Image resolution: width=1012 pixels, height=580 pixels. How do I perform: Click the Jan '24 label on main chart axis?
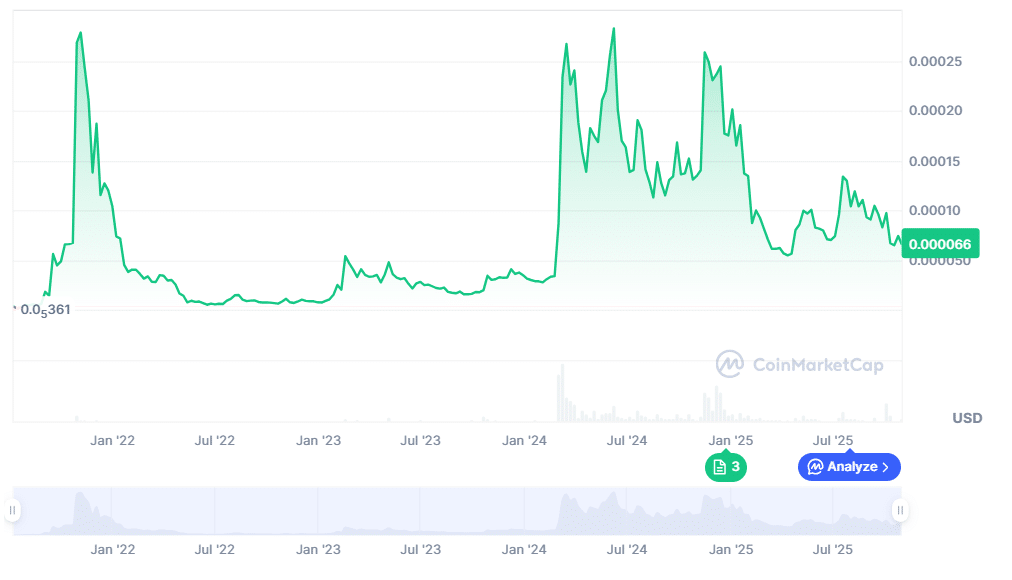coord(524,440)
